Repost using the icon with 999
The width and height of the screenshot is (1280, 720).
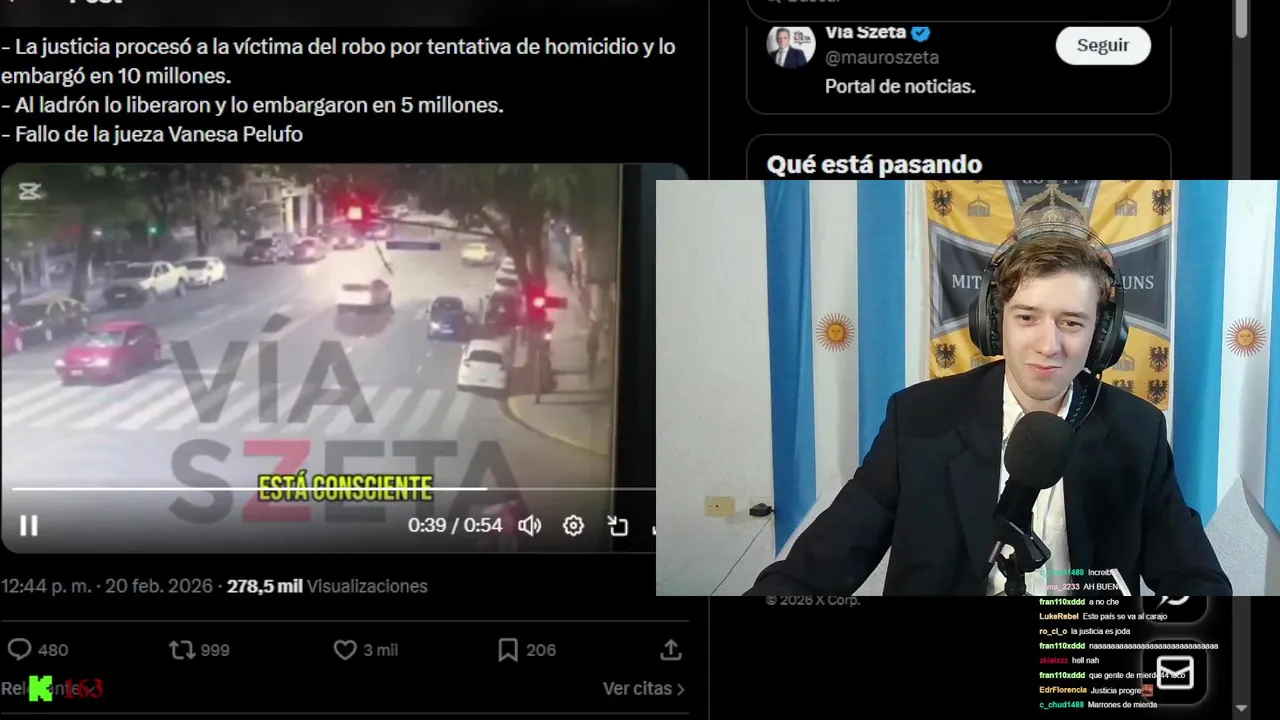tap(182, 650)
